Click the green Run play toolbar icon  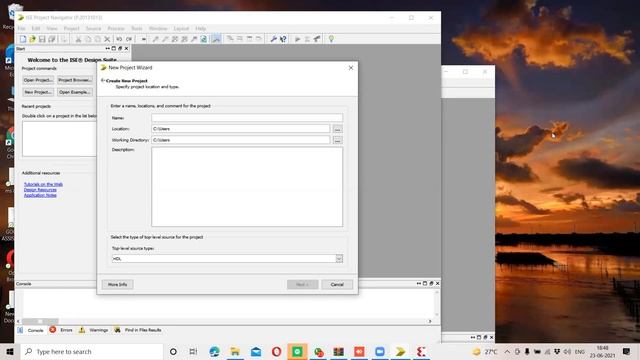click(x=298, y=39)
